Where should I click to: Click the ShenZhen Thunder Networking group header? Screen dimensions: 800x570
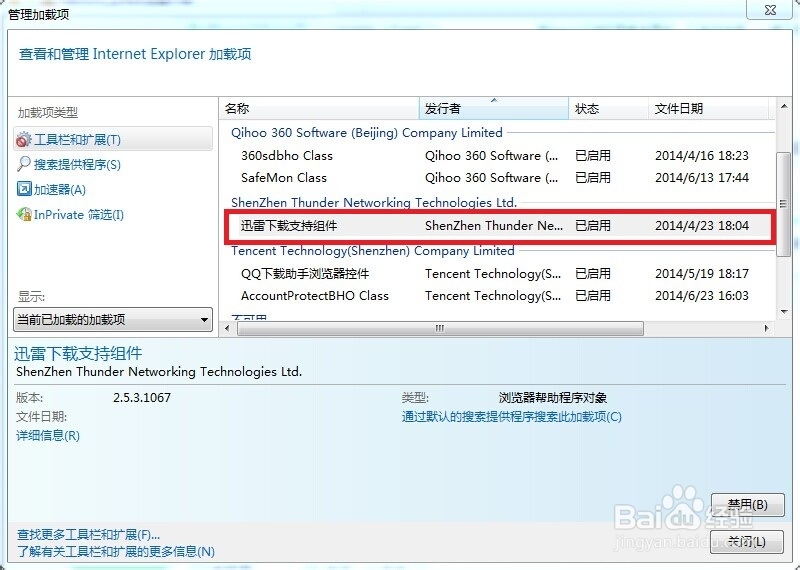click(x=374, y=203)
